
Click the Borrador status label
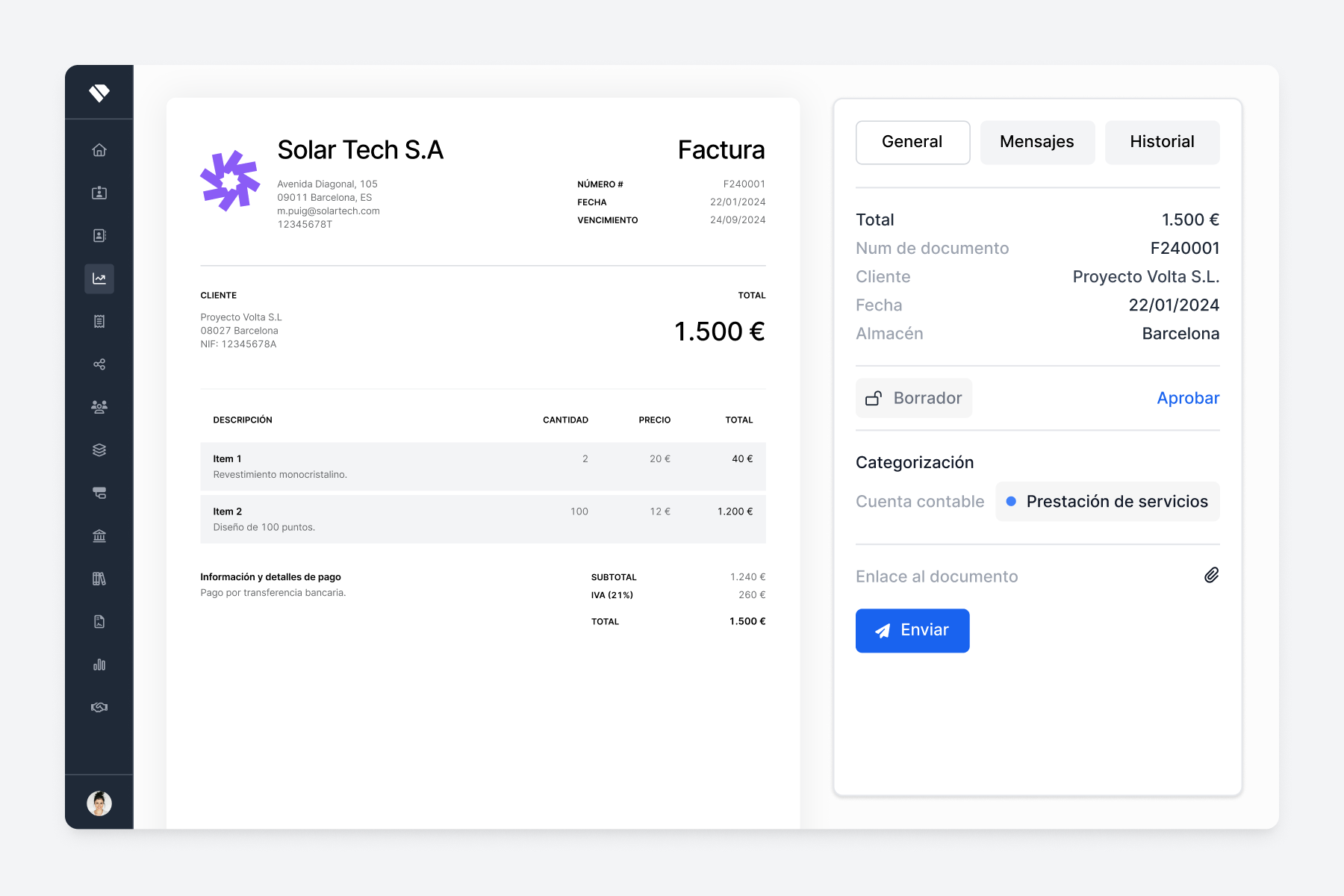tap(927, 398)
